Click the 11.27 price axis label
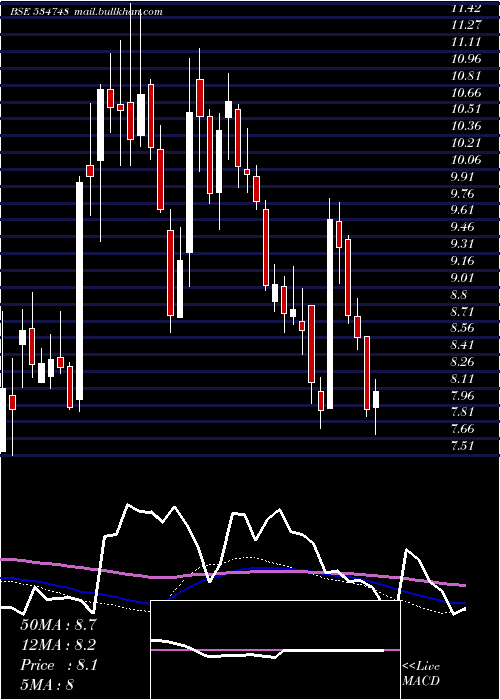Viewport: 500px width, 700px height. click(466, 25)
